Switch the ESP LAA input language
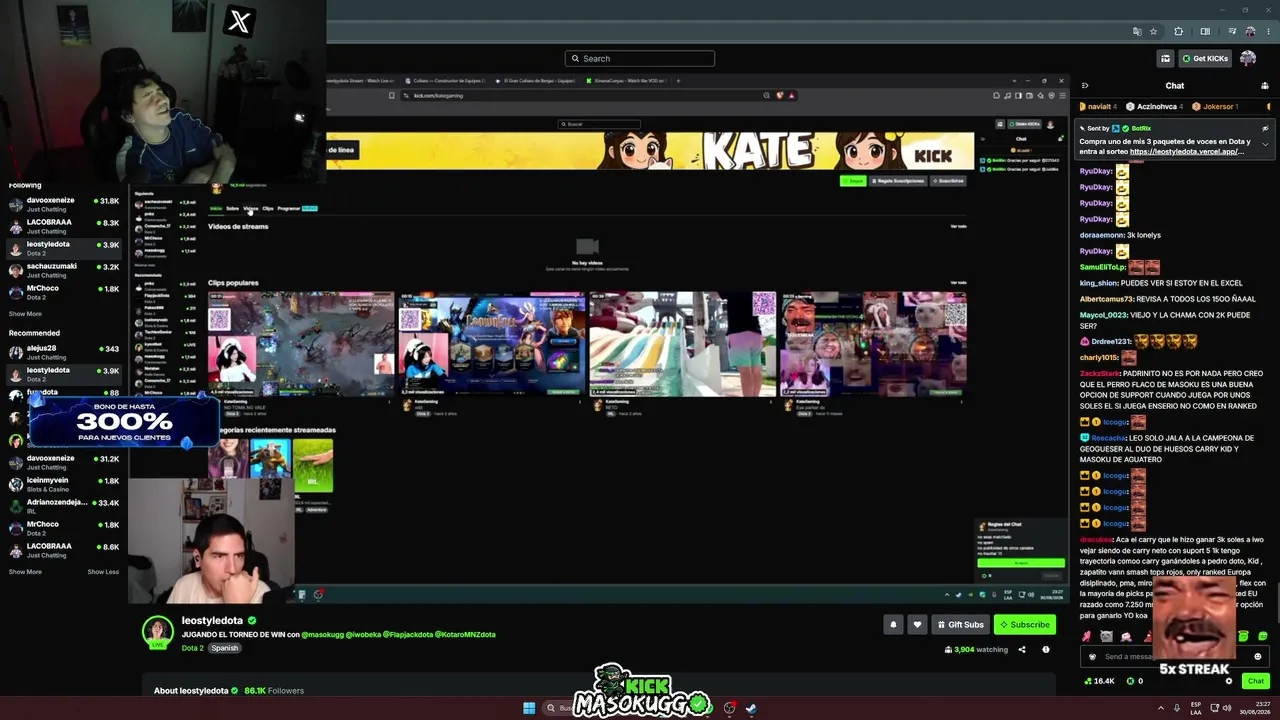The height and width of the screenshot is (720, 1280). (x=1196, y=708)
